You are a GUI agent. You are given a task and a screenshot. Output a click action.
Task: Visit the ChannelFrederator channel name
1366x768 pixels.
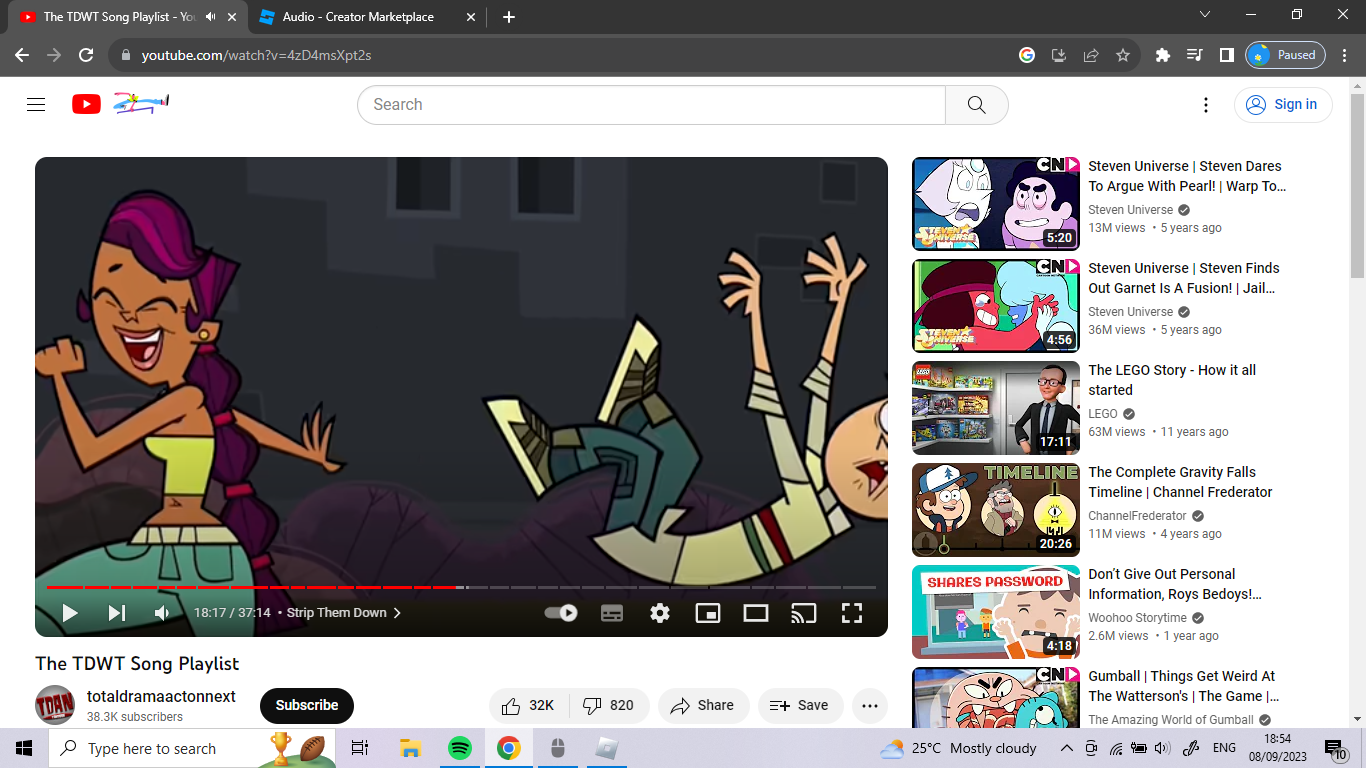1137,516
